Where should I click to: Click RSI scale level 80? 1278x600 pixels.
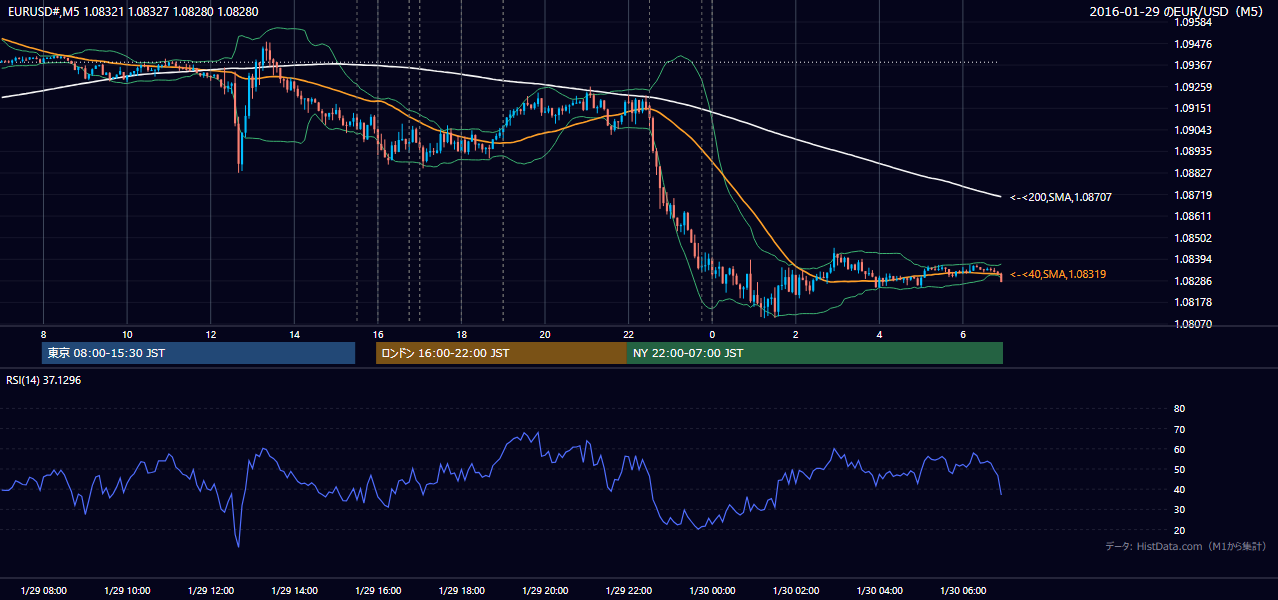[1179, 409]
